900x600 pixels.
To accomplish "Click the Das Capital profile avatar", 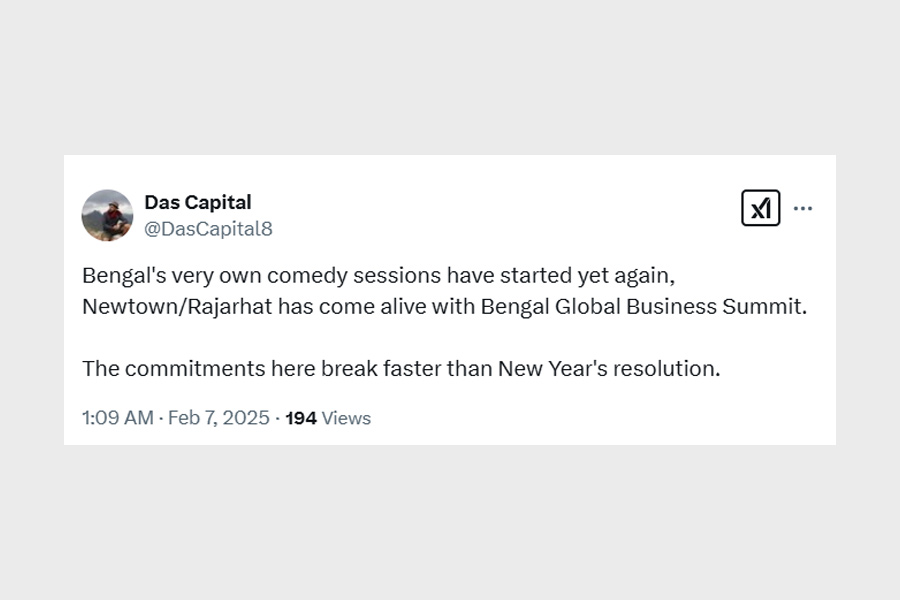I will point(107,215).
